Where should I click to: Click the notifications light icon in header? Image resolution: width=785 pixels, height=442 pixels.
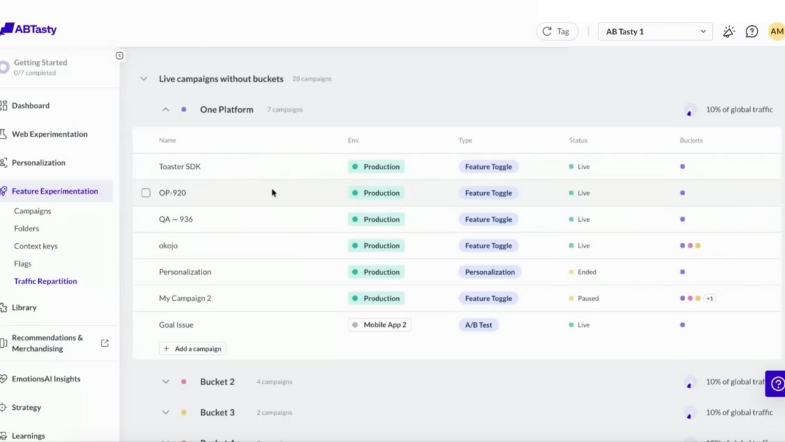coord(729,32)
